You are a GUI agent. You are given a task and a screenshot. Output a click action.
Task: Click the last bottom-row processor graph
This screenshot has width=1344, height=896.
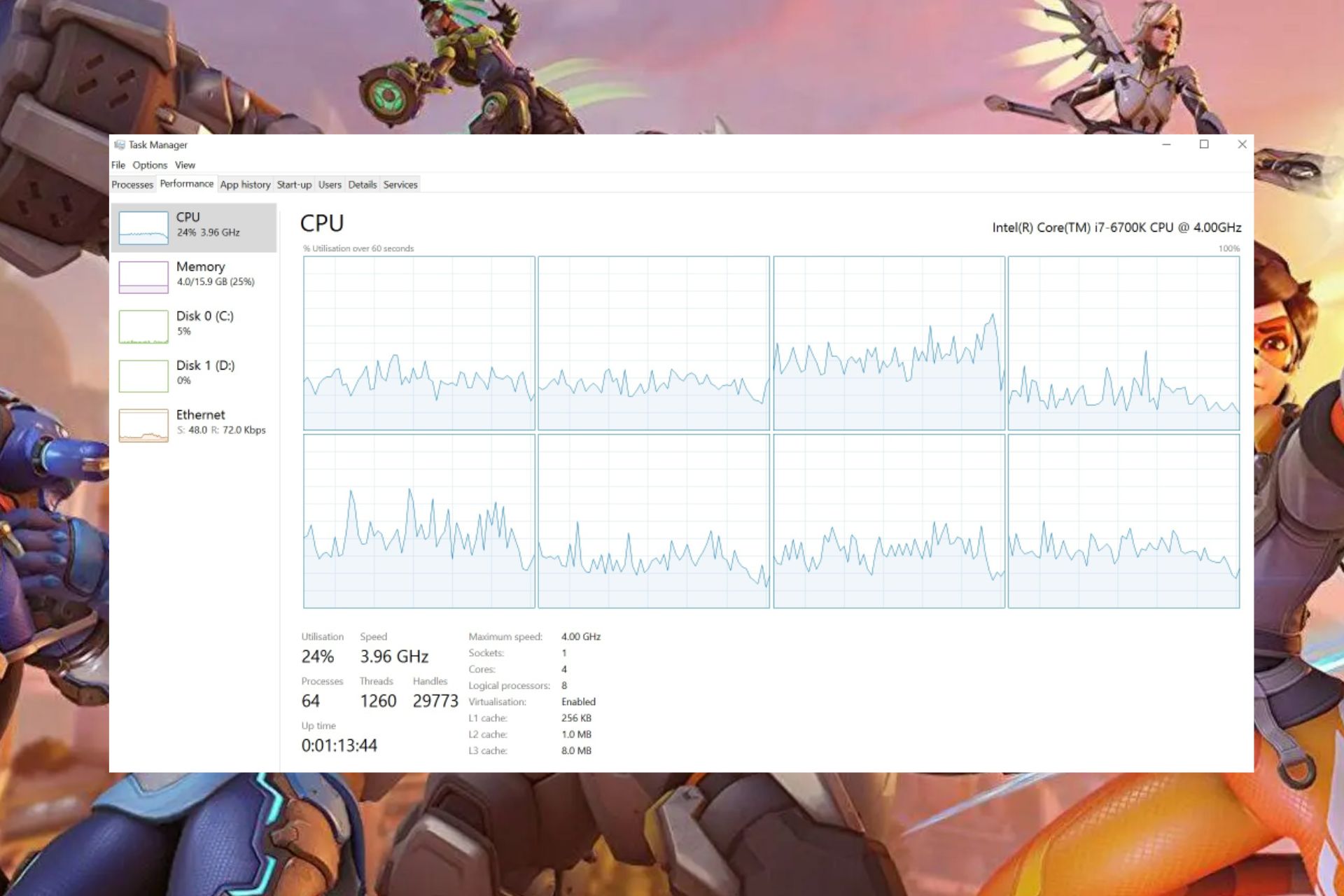coord(1123,521)
